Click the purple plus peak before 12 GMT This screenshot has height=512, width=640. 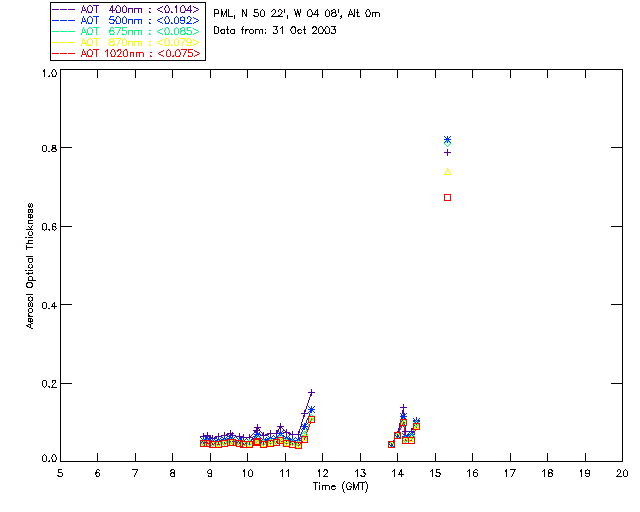[x=311, y=392]
